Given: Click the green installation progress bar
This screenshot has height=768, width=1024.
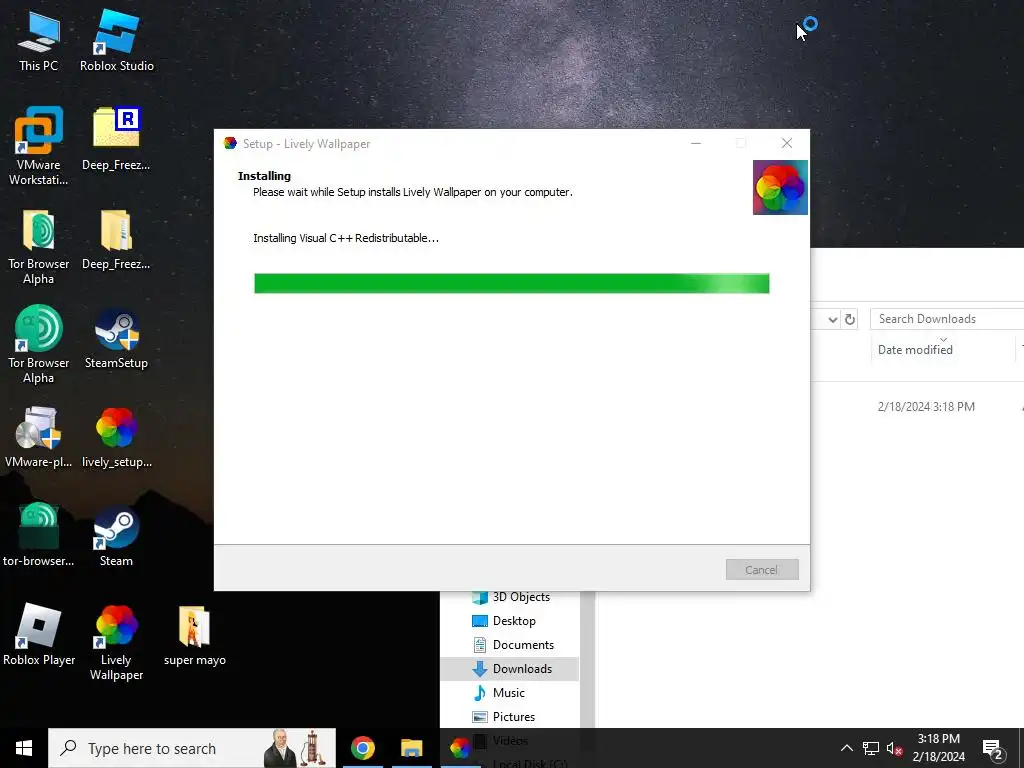Looking at the screenshot, I should click(511, 283).
